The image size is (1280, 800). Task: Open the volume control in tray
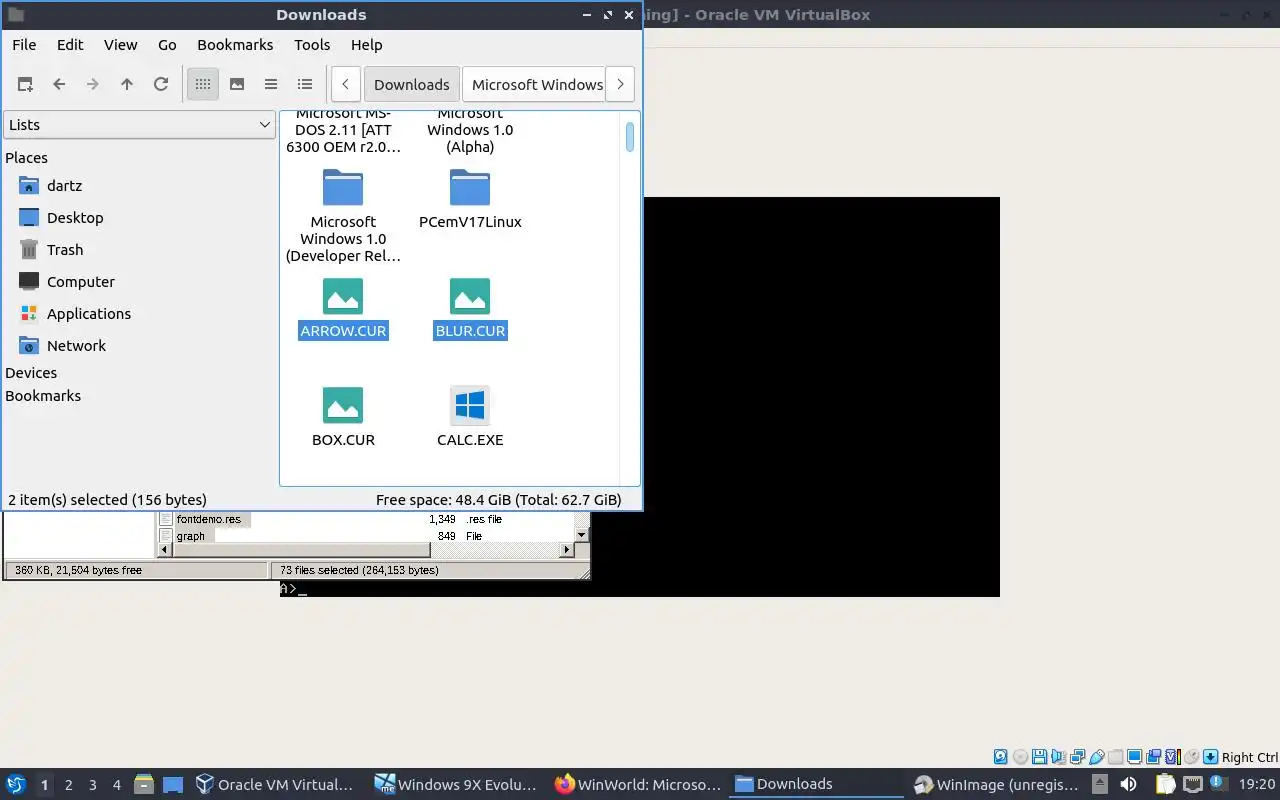pyautogui.click(x=1128, y=784)
